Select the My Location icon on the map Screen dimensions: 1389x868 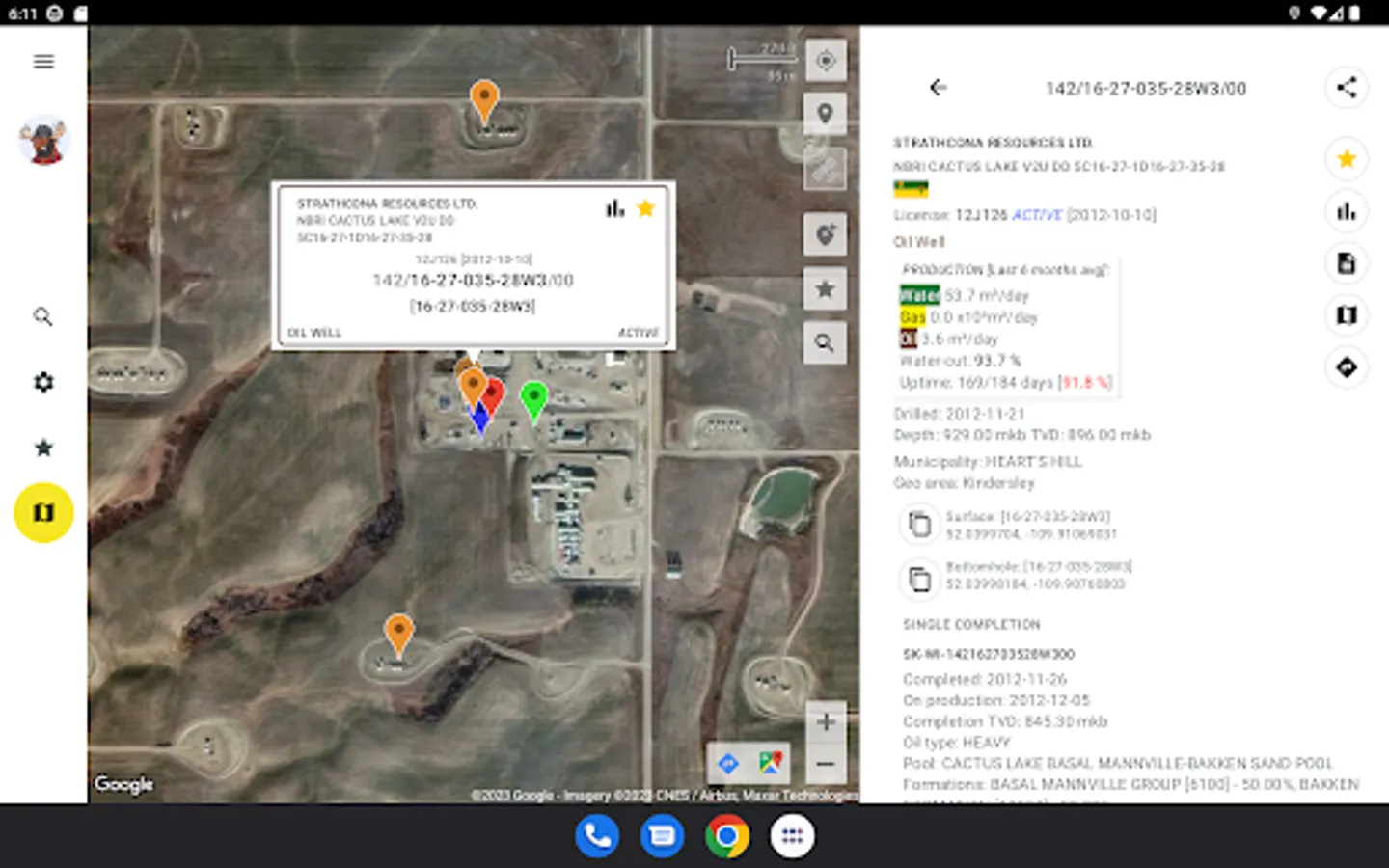pyautogui.click(x=825, y=60)
